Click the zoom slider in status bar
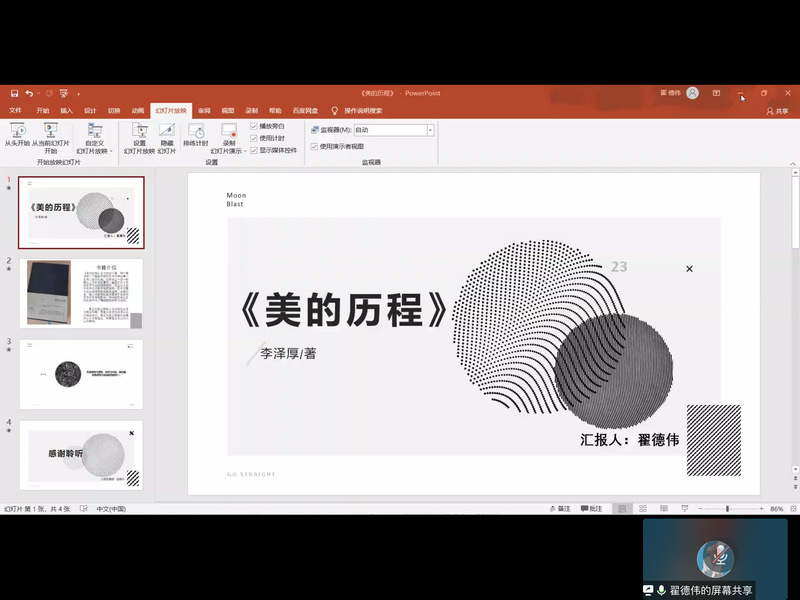 tap(728, 509)
